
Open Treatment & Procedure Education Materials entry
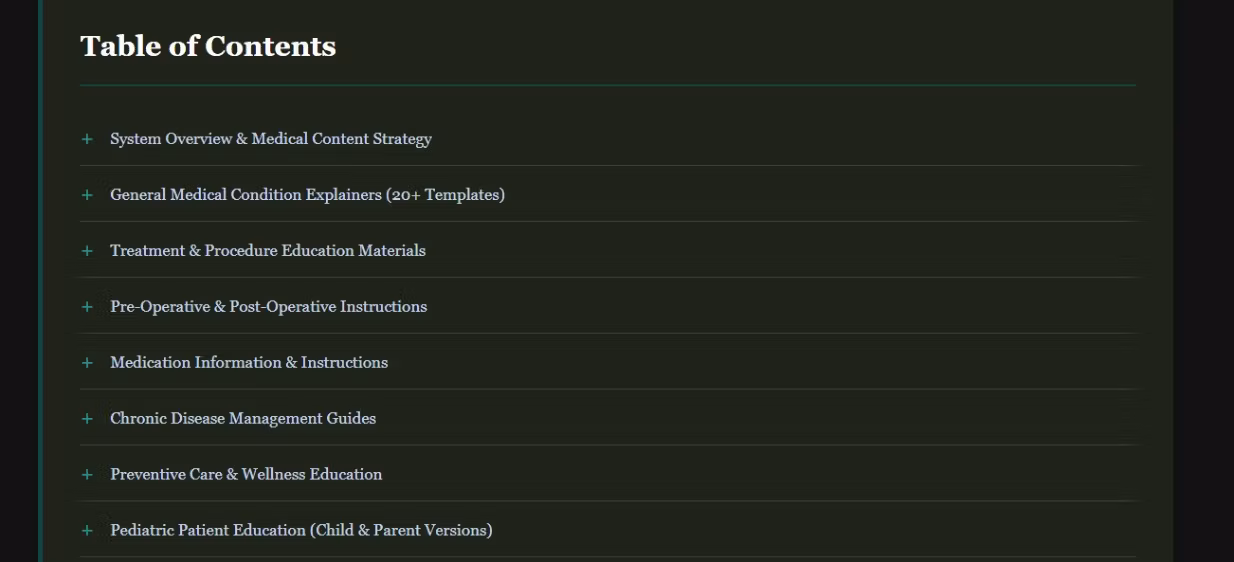pyautogui.click(x=267, y=251)
